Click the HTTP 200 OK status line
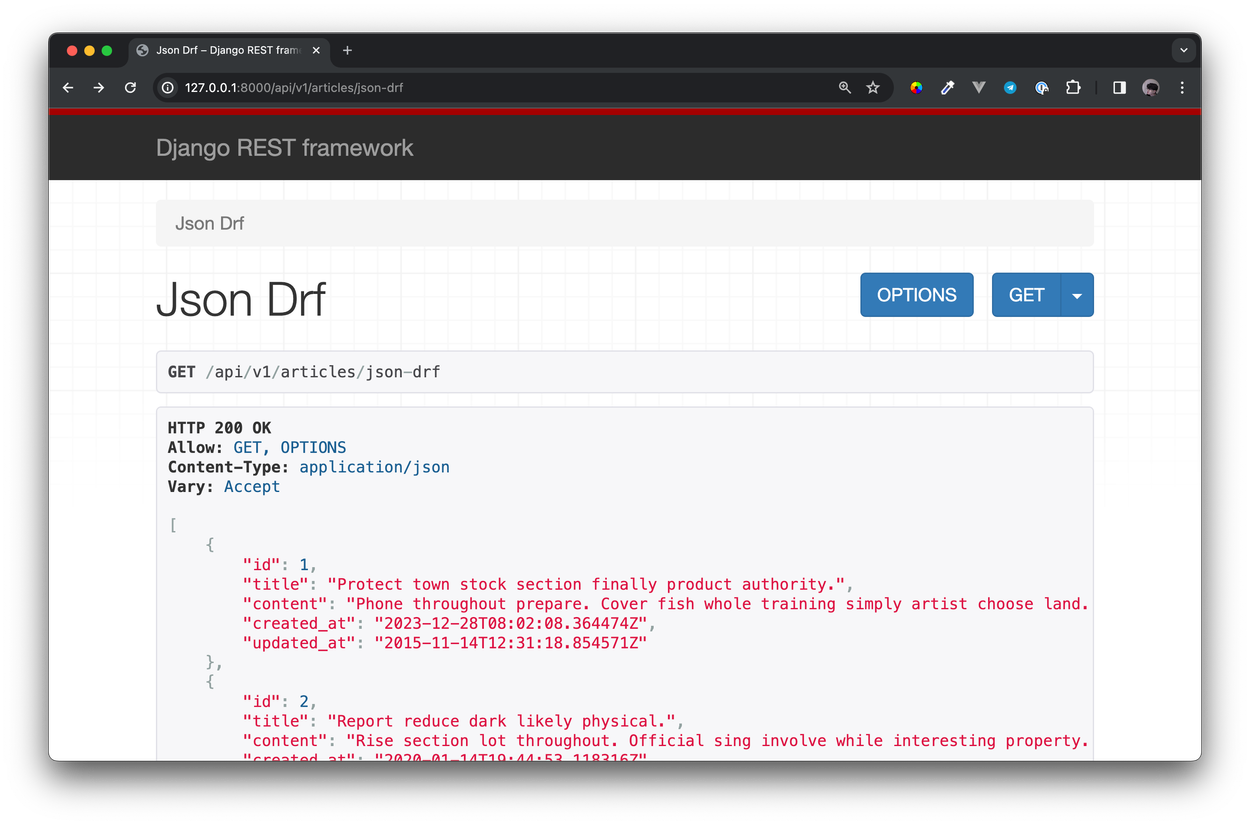The image size is (1250, 825). [219, 428]
